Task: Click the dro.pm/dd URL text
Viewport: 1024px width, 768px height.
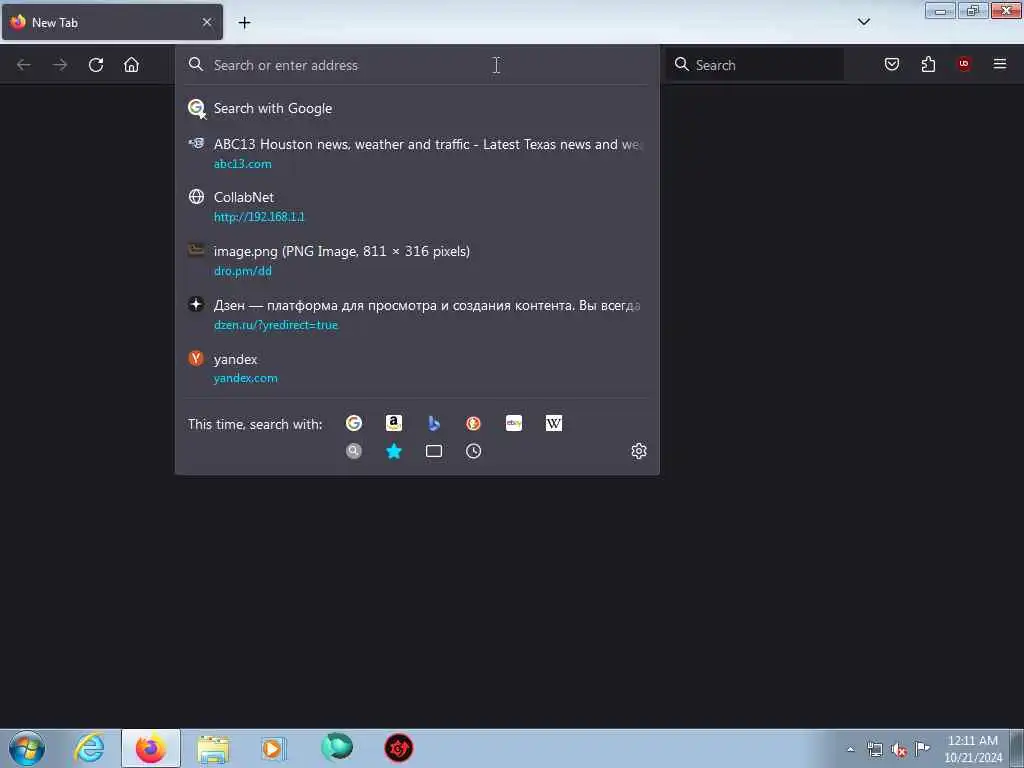Action: [x=242, y=271]
